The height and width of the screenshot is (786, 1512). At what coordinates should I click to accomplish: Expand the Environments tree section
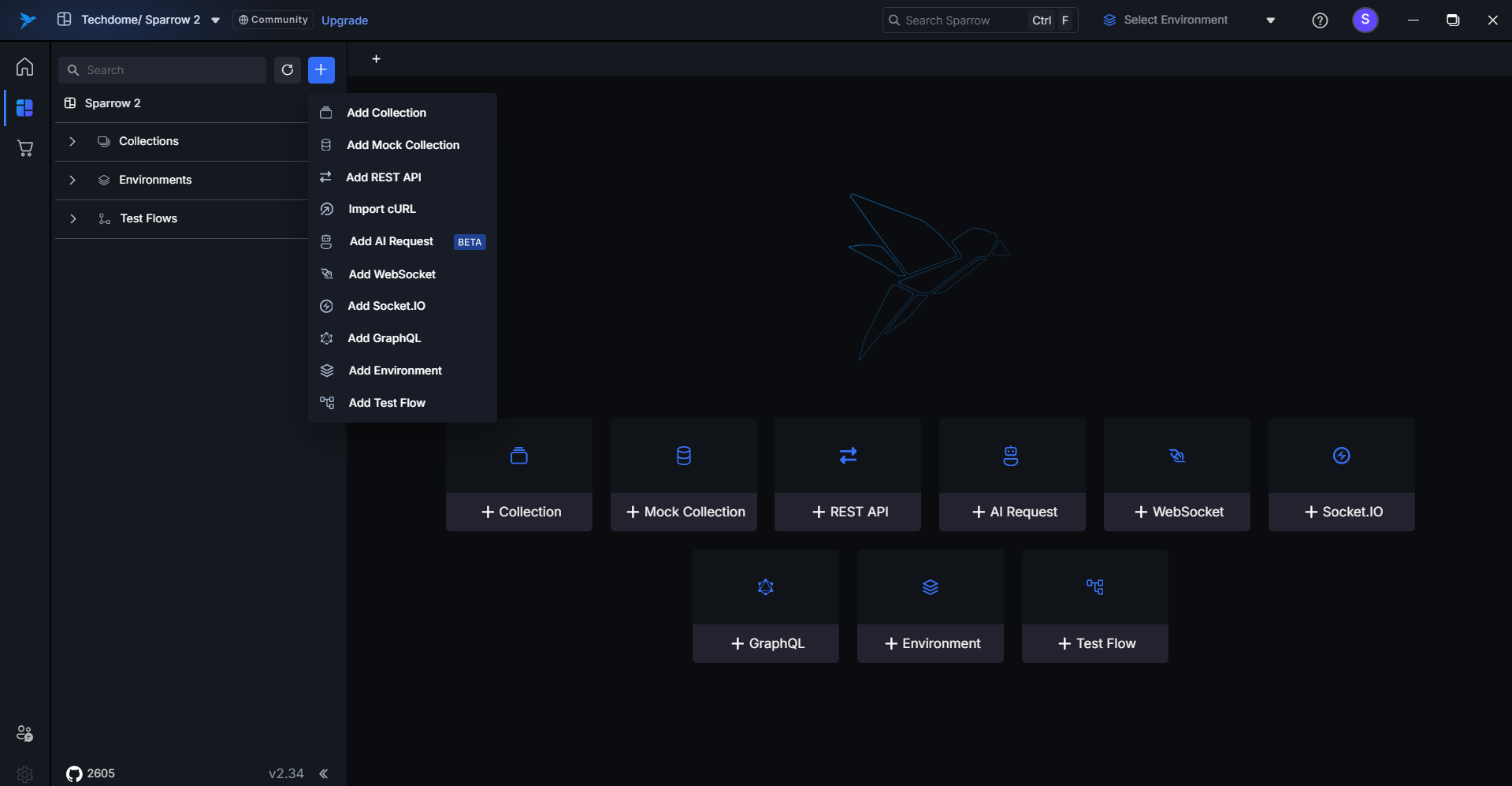pos(72,180)
